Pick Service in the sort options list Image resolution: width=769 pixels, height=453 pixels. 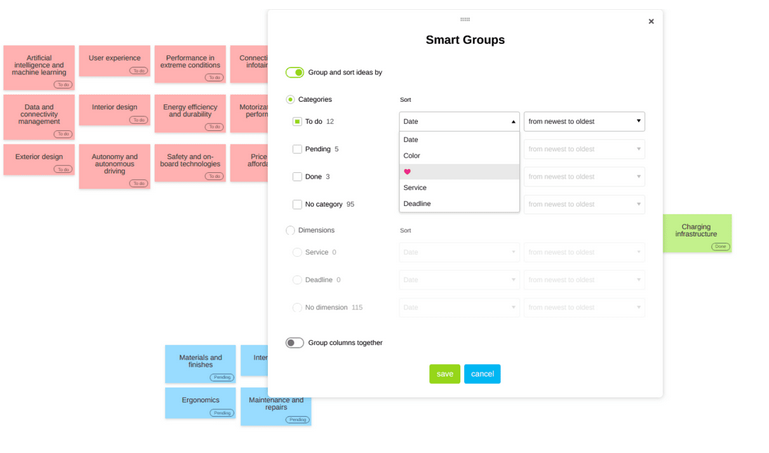[x=415, y=187]
